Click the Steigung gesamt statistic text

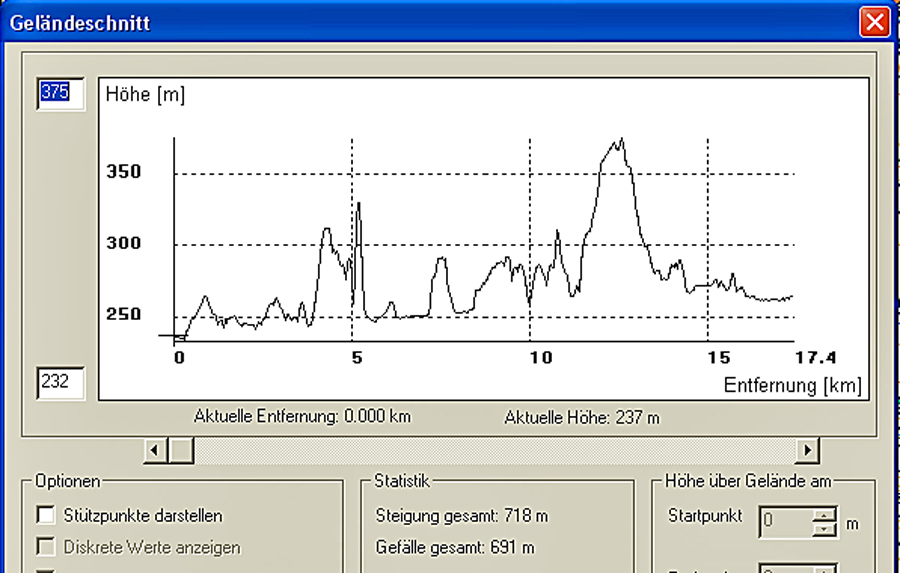461,517
